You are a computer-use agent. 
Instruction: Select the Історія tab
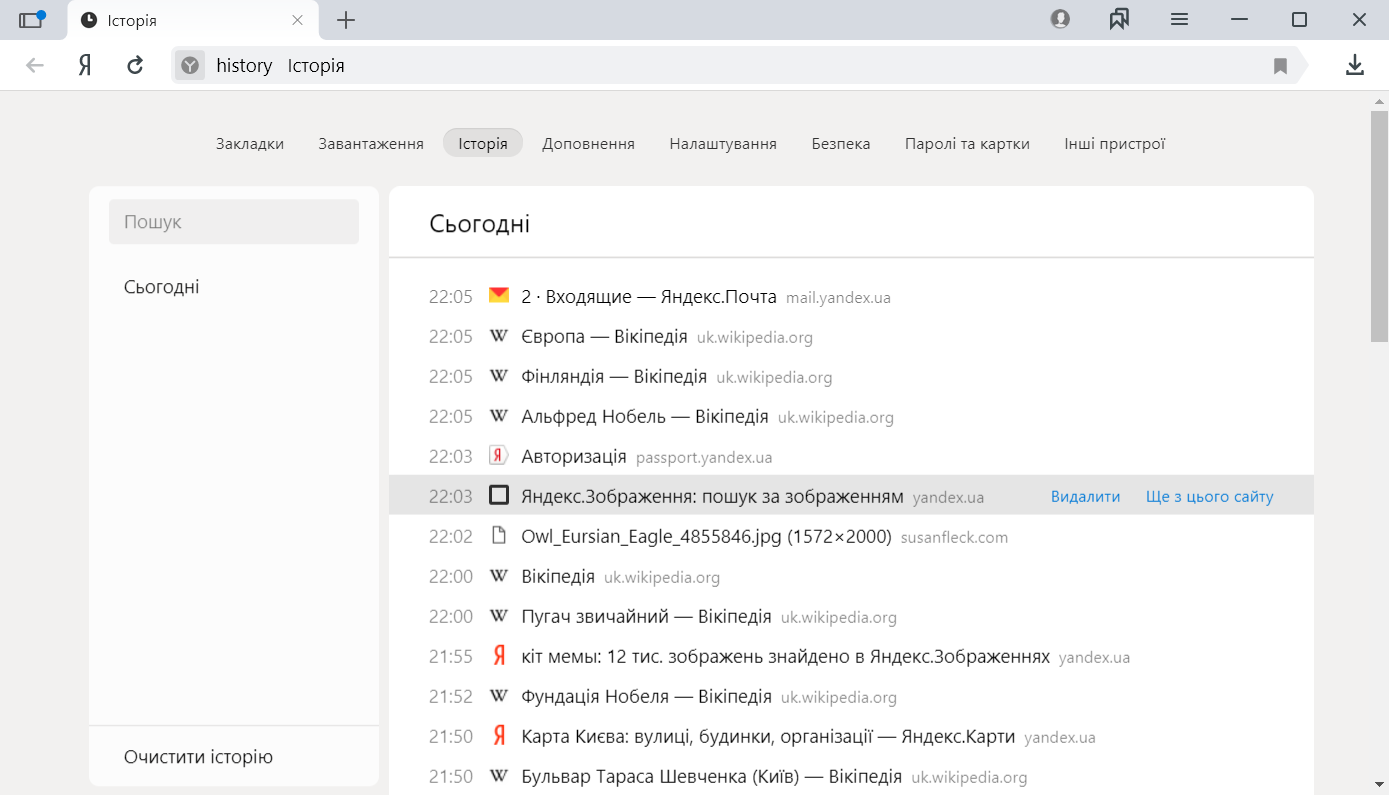[x=483, y=143]
